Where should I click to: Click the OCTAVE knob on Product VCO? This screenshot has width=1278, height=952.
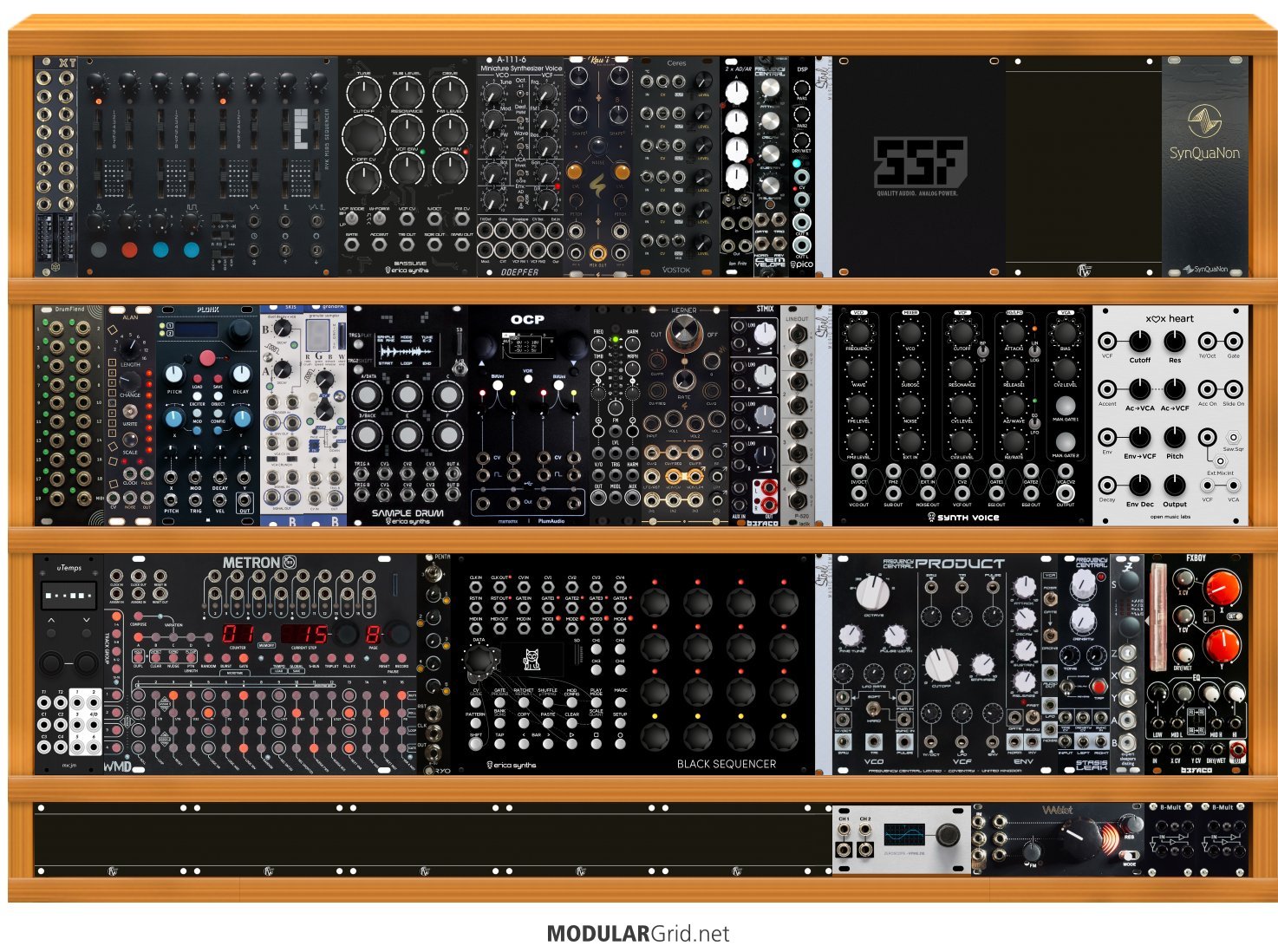click(x=873, y=595)
